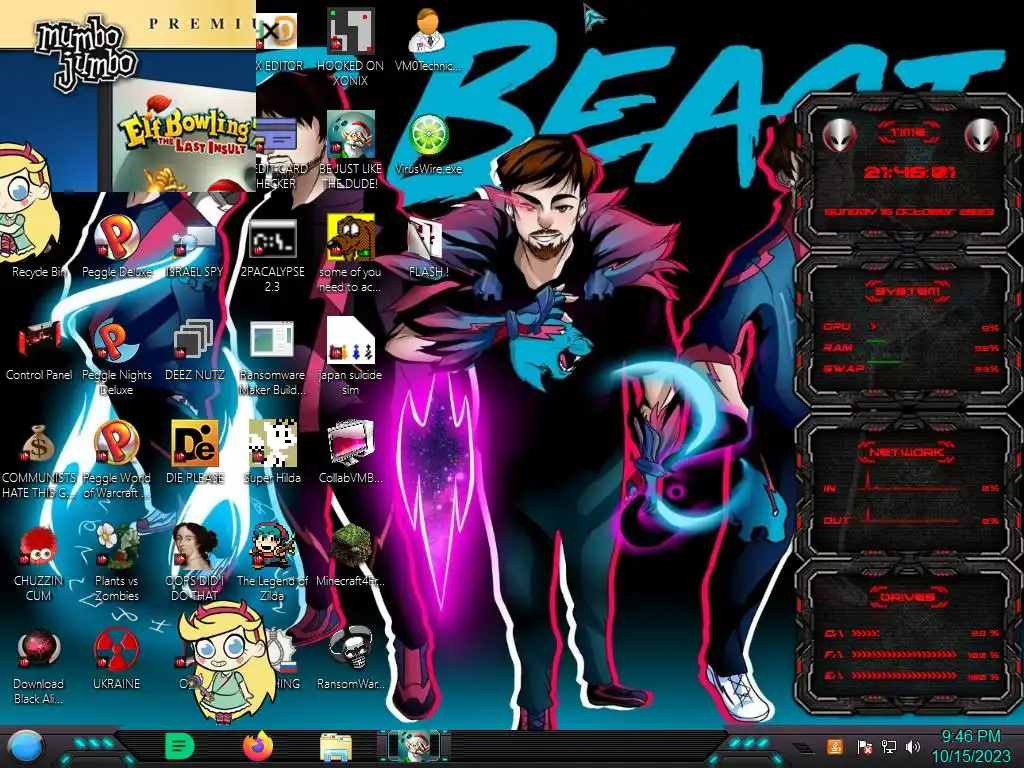Click the RAM row in the system widget
The image size is (1024, 768).
(911, 347)
